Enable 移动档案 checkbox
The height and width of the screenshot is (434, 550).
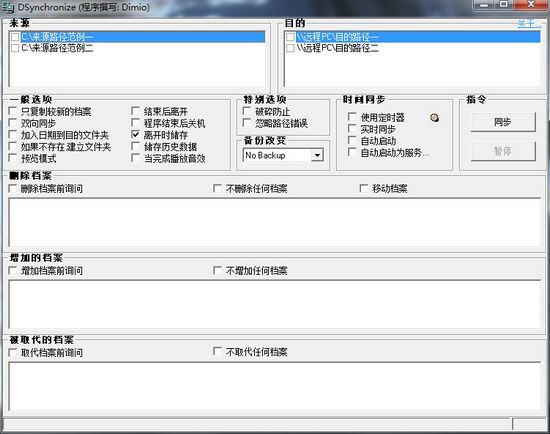(x=364, y=189)
